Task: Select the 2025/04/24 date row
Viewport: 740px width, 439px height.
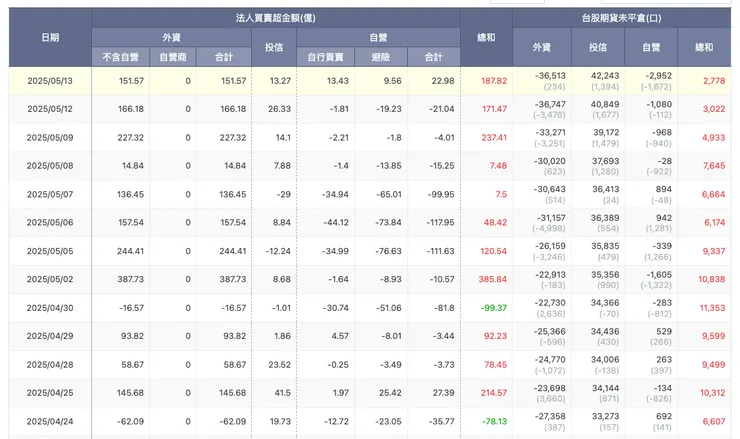Action: [x=370, y=422]
